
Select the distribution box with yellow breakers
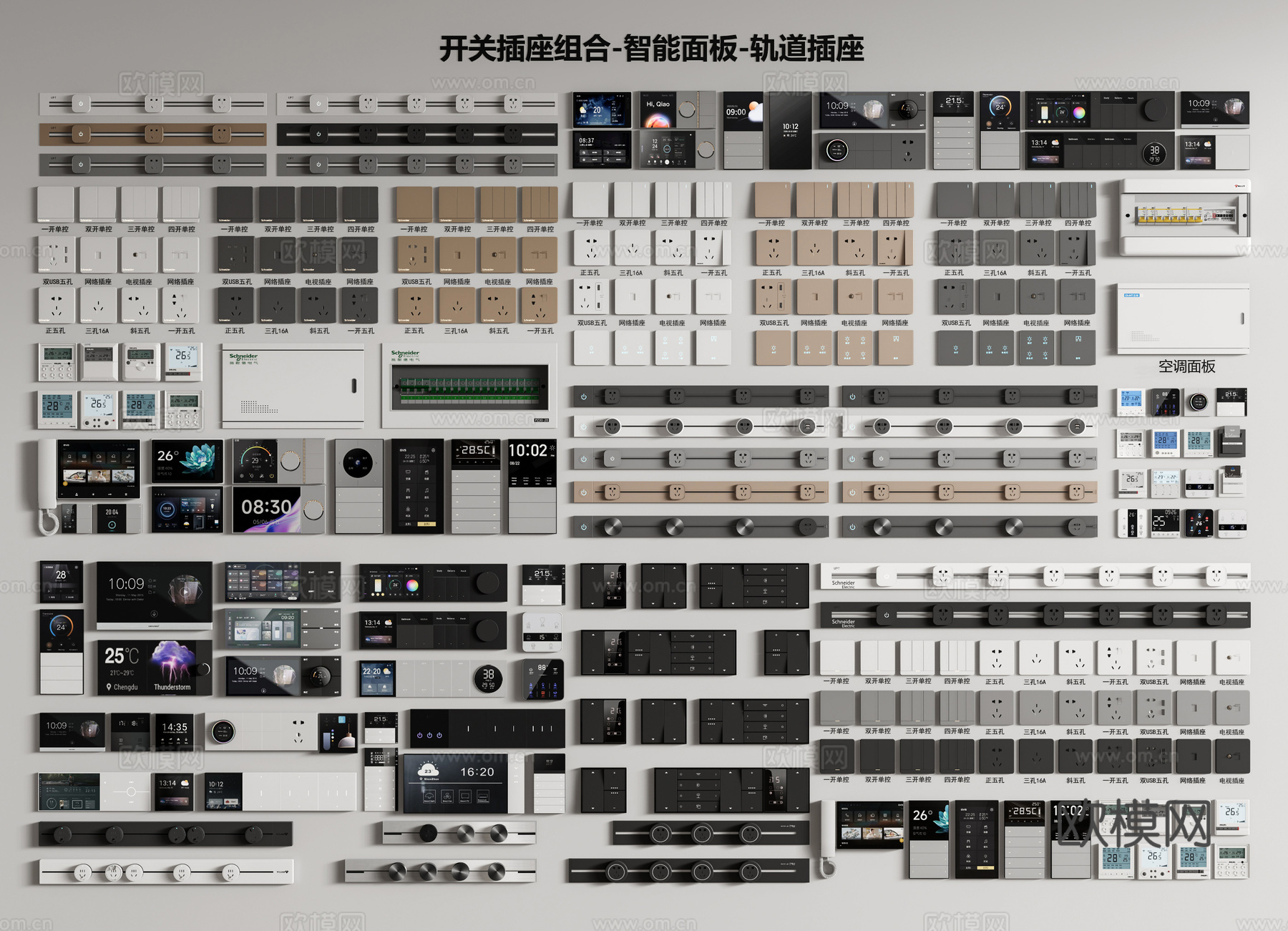(1184, 218)
